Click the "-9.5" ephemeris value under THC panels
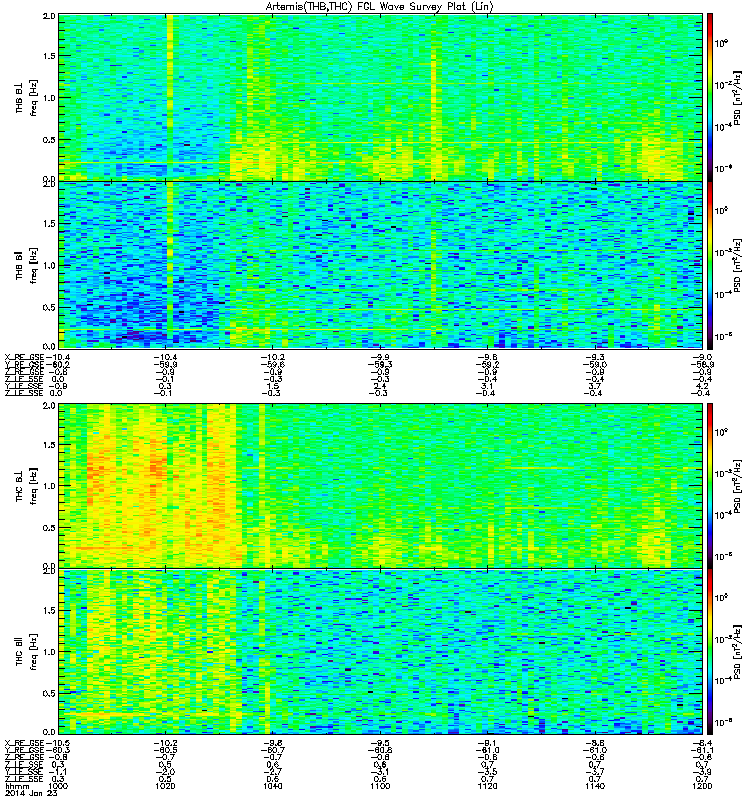 pos(380,743)
